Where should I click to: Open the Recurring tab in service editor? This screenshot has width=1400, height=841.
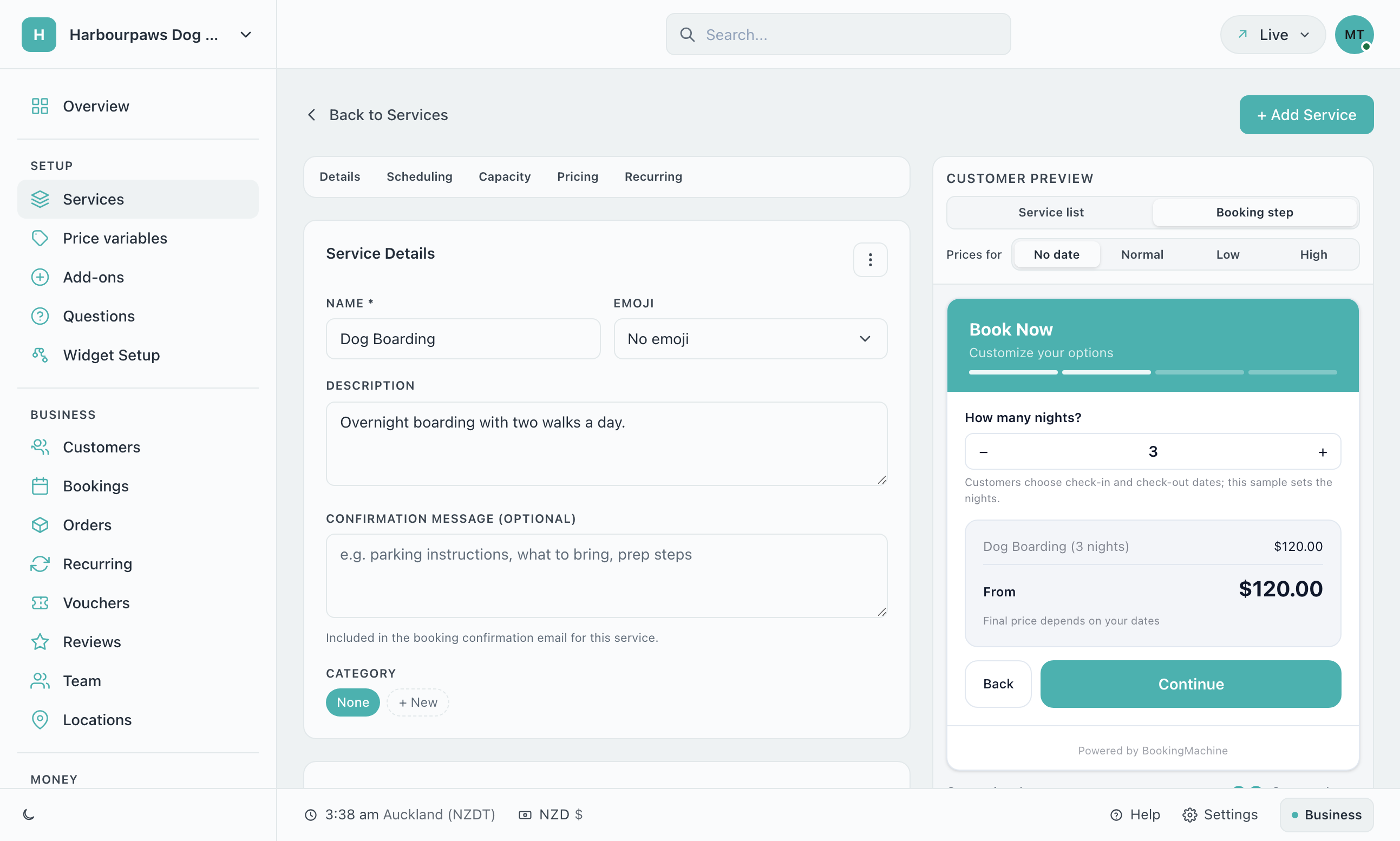(x=653, y=176)
